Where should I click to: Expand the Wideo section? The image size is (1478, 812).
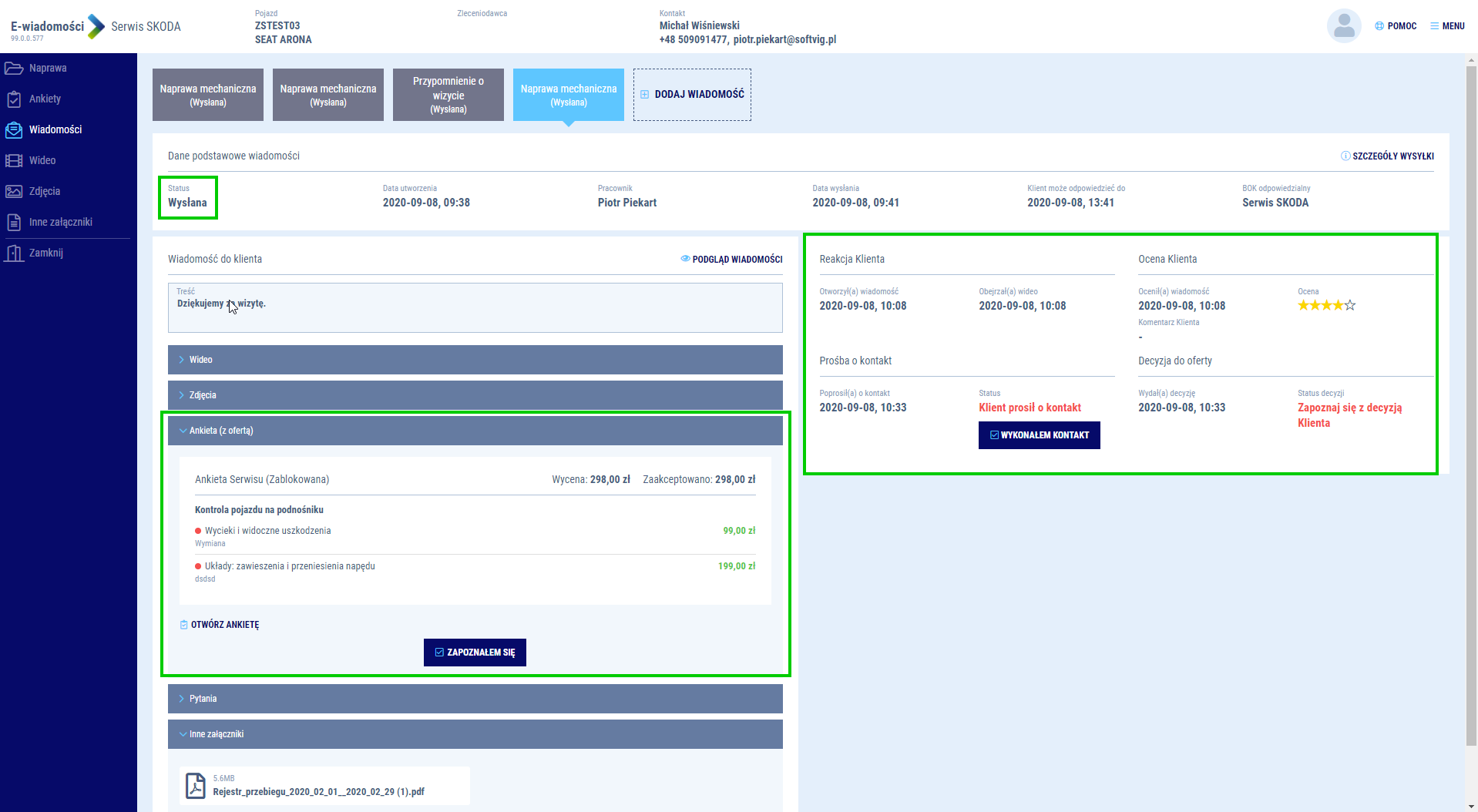(475, 360)
